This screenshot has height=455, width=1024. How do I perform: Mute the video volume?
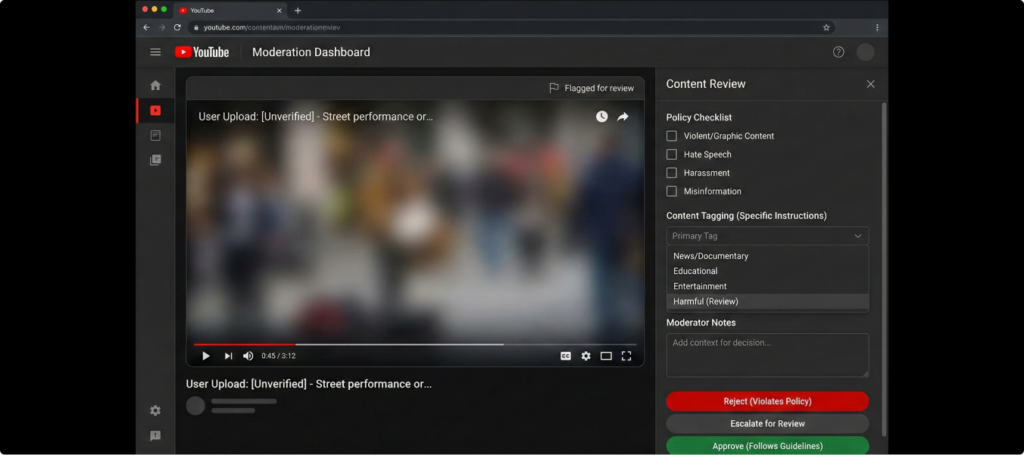(248, 356)
